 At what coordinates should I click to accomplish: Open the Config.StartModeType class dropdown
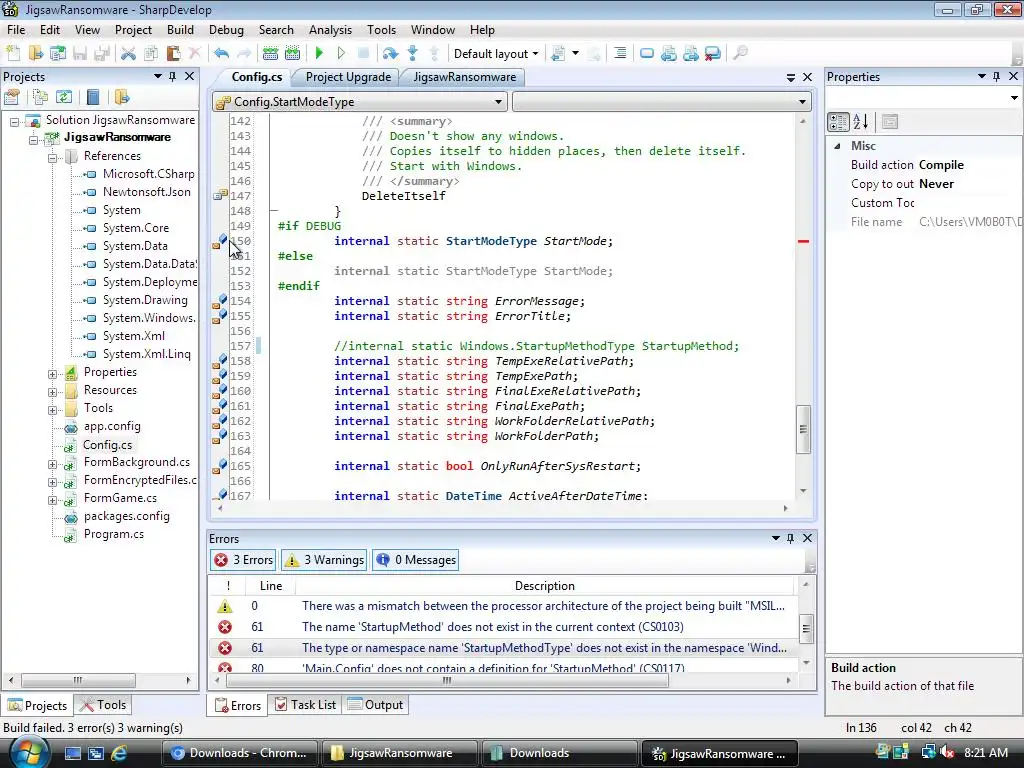[360, 102]
